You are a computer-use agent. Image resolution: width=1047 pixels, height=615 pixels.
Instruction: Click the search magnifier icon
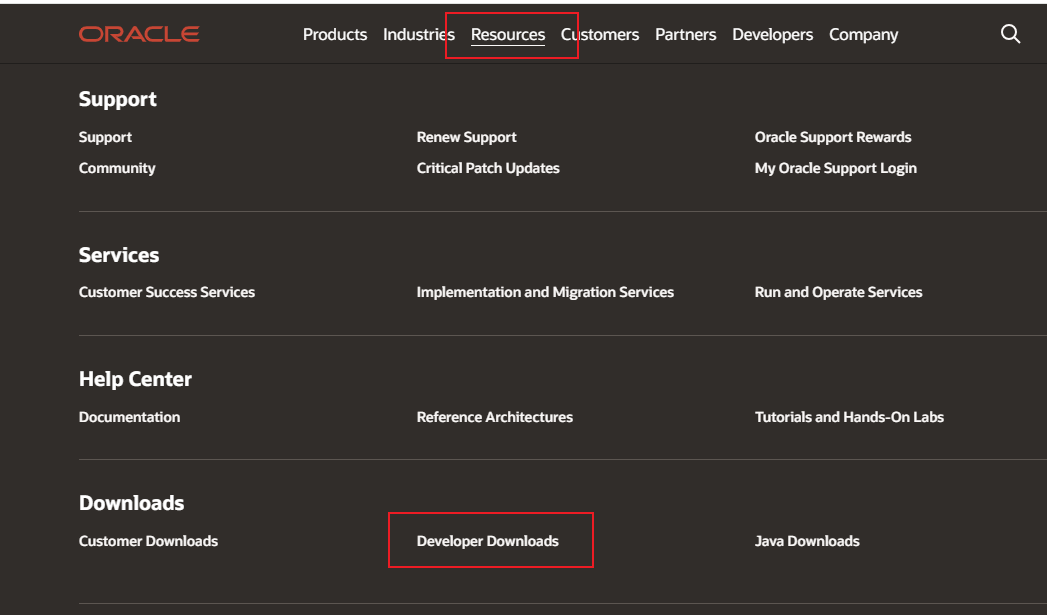coord(1010,34)
